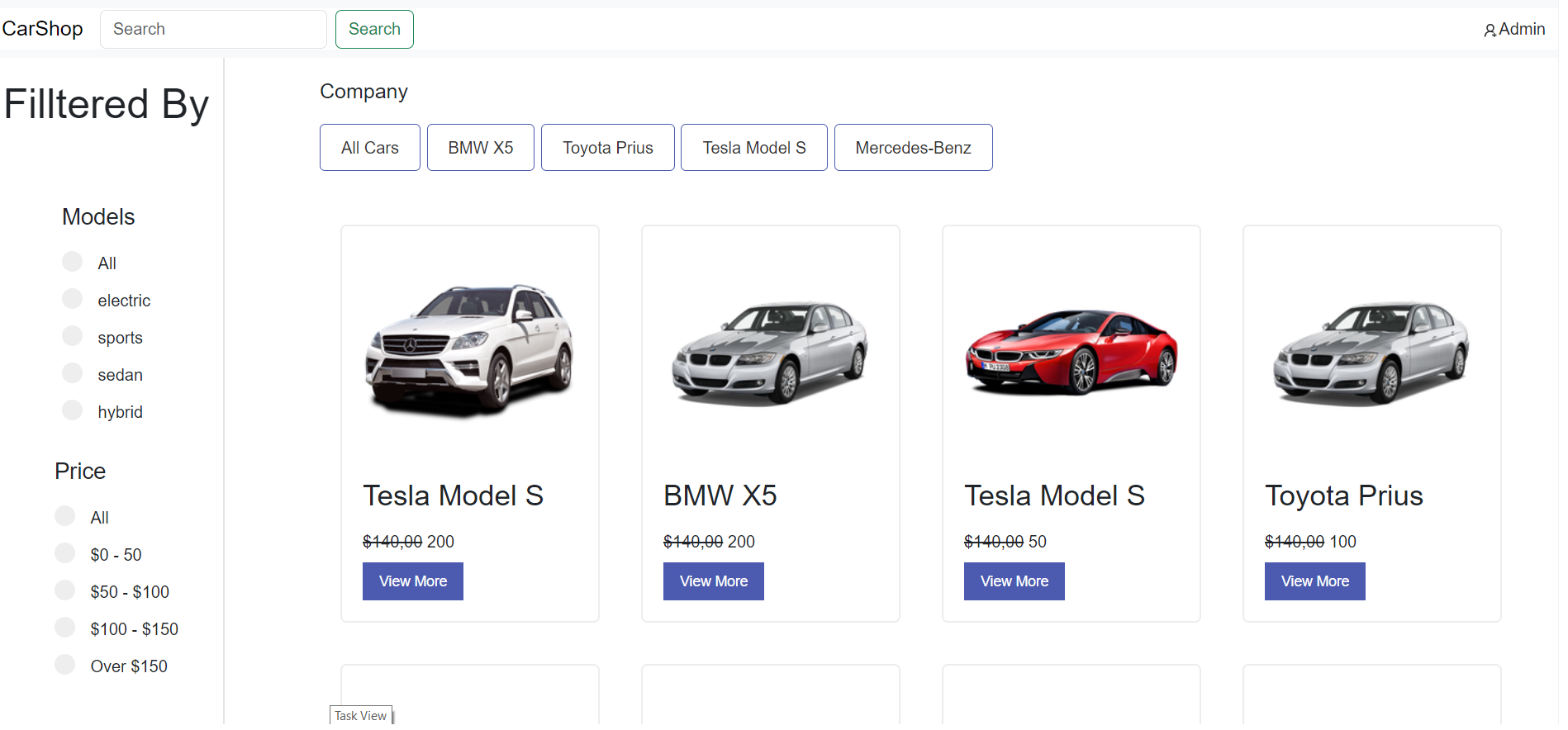Image resolution: width=1568 pixels, height=730 pixels.
Task: Open the CarShop home logo link
Action: pyautogui.click(x=42, y=29)
